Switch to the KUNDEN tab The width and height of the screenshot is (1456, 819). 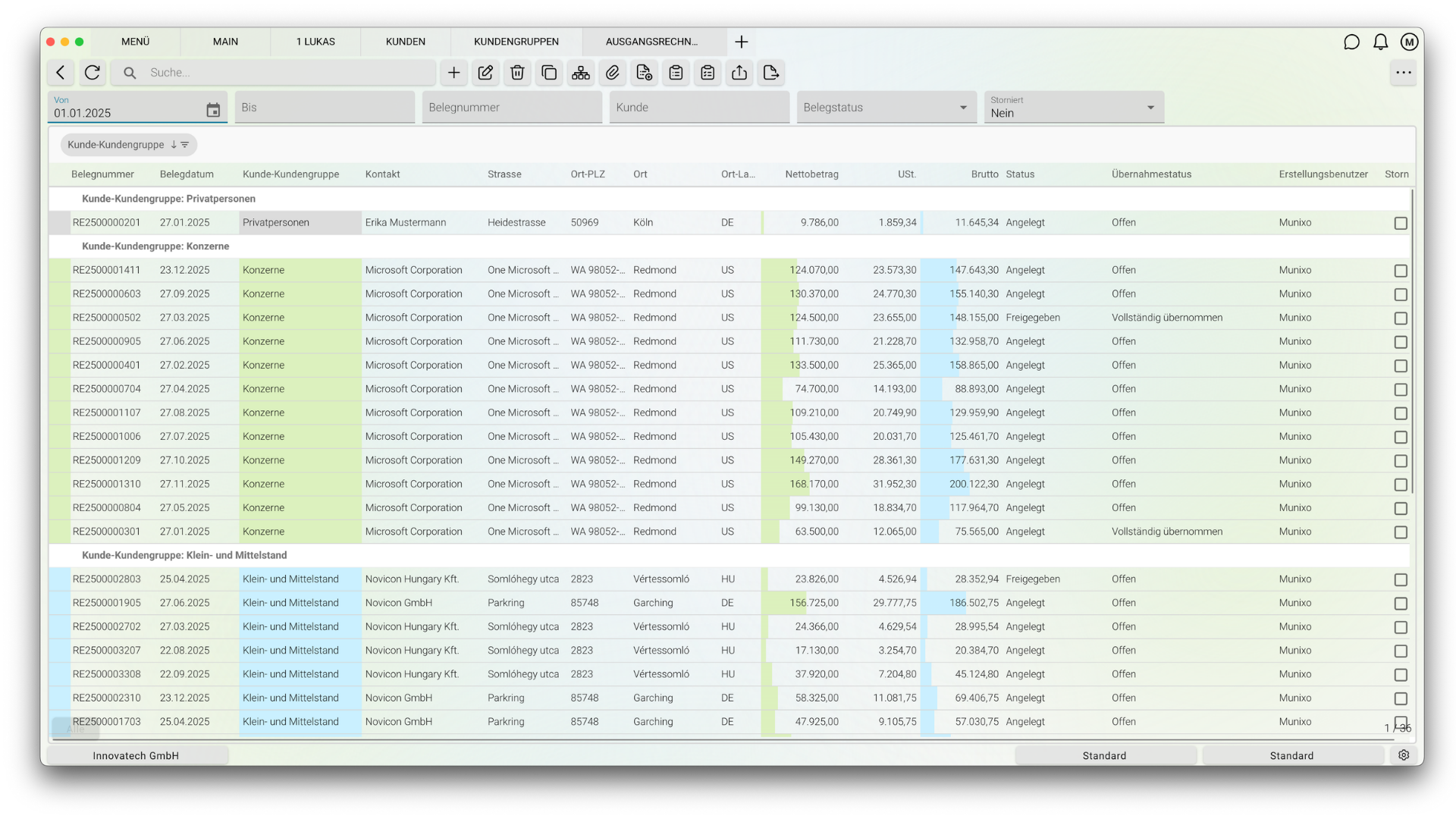(406, 42)
